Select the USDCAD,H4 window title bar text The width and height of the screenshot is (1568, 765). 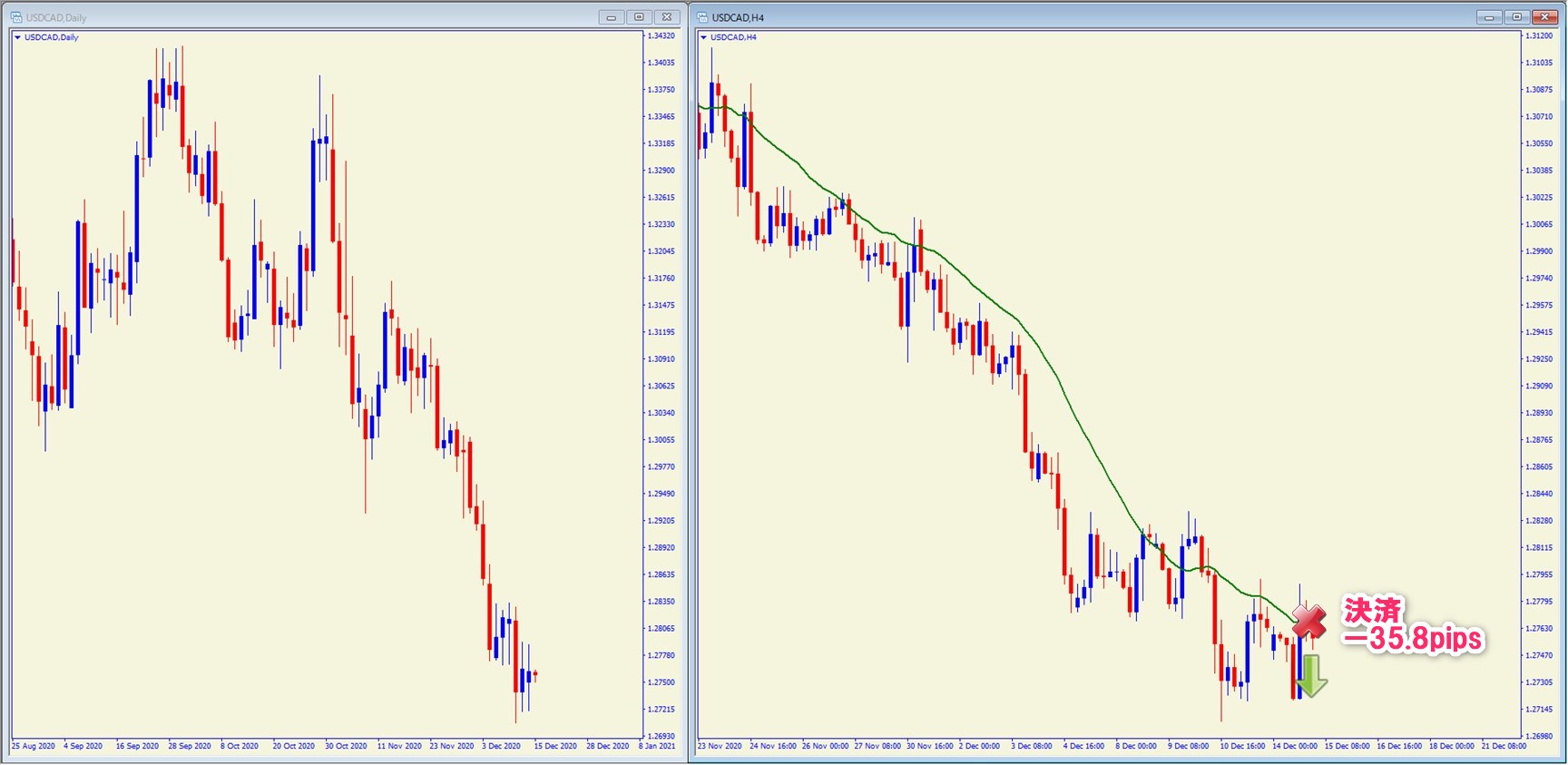coord(738,17)
